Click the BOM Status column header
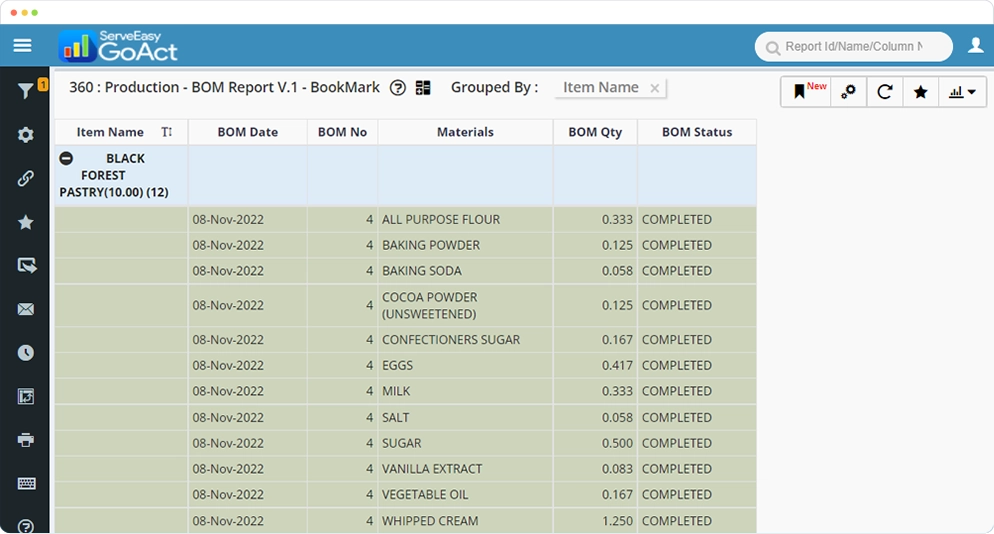Viewport: 994px width, 534px height. click(697, 132)
